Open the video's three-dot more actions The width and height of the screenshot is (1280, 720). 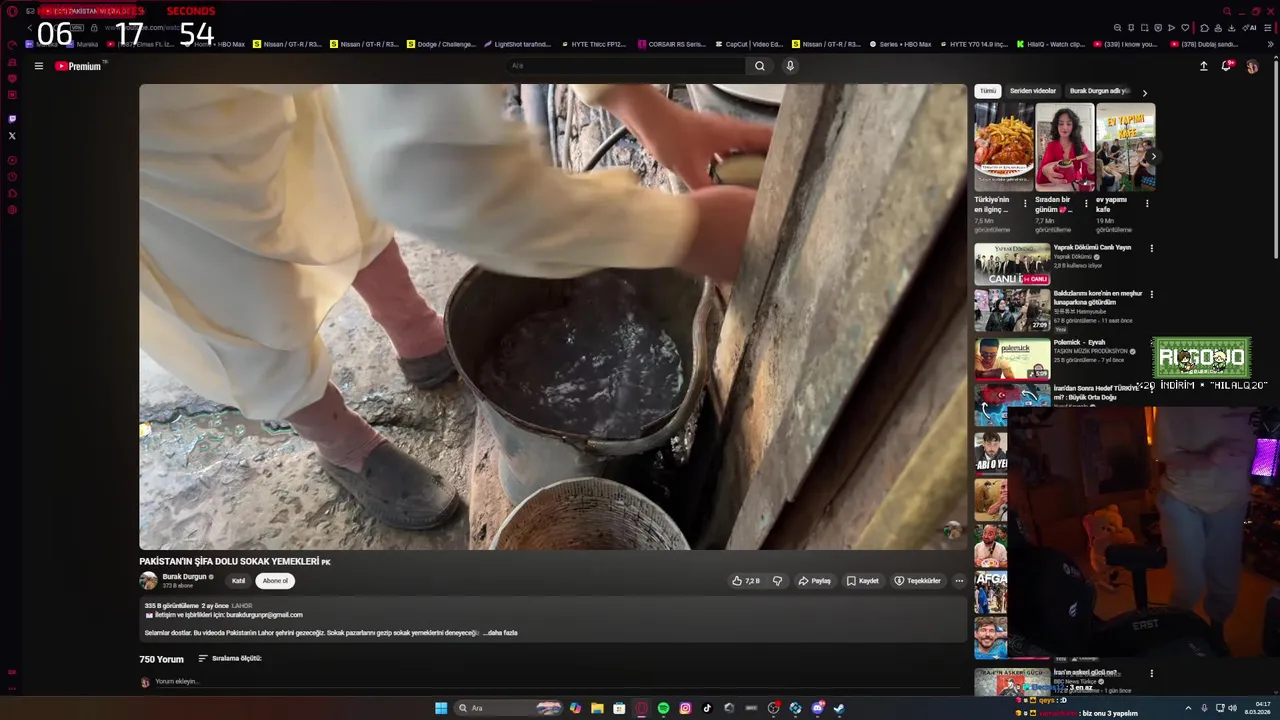(x=959, y=581)
